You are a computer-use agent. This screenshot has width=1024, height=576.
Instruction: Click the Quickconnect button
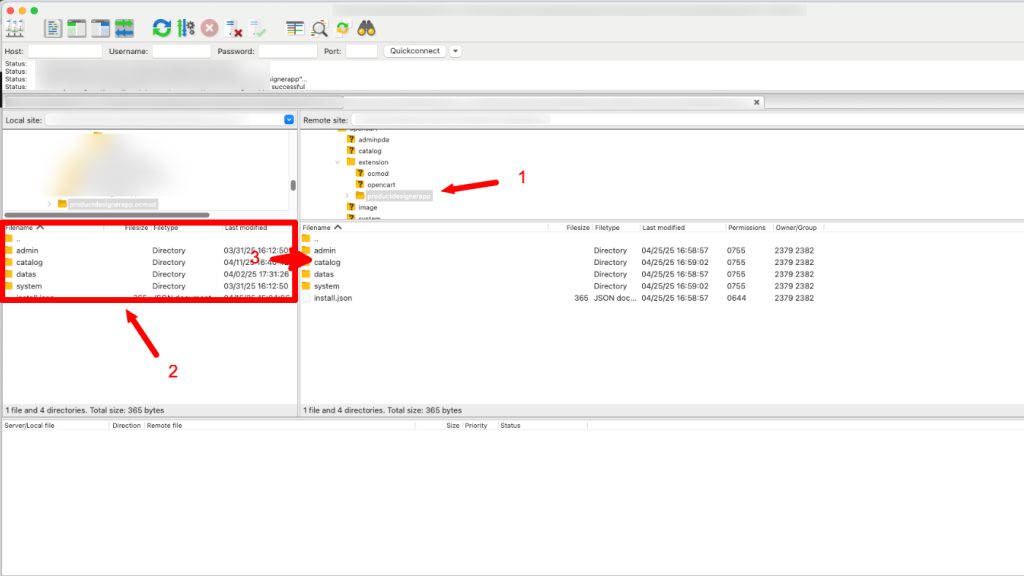pos(415,51)
